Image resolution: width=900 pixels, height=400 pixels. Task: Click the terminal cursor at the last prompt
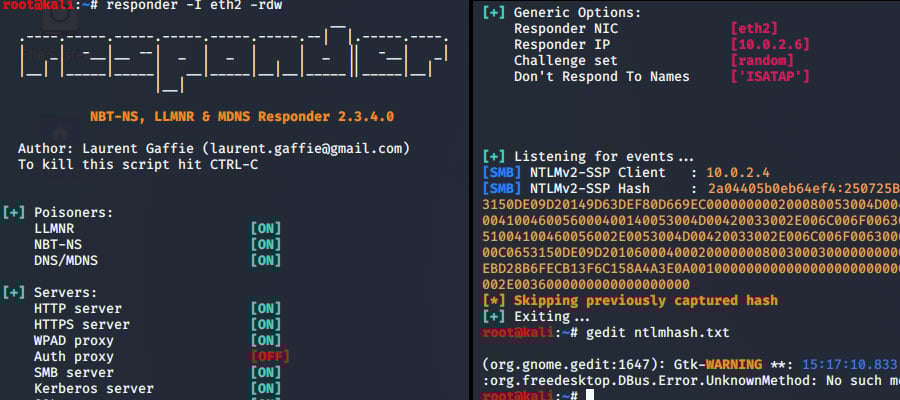[590, 395]
